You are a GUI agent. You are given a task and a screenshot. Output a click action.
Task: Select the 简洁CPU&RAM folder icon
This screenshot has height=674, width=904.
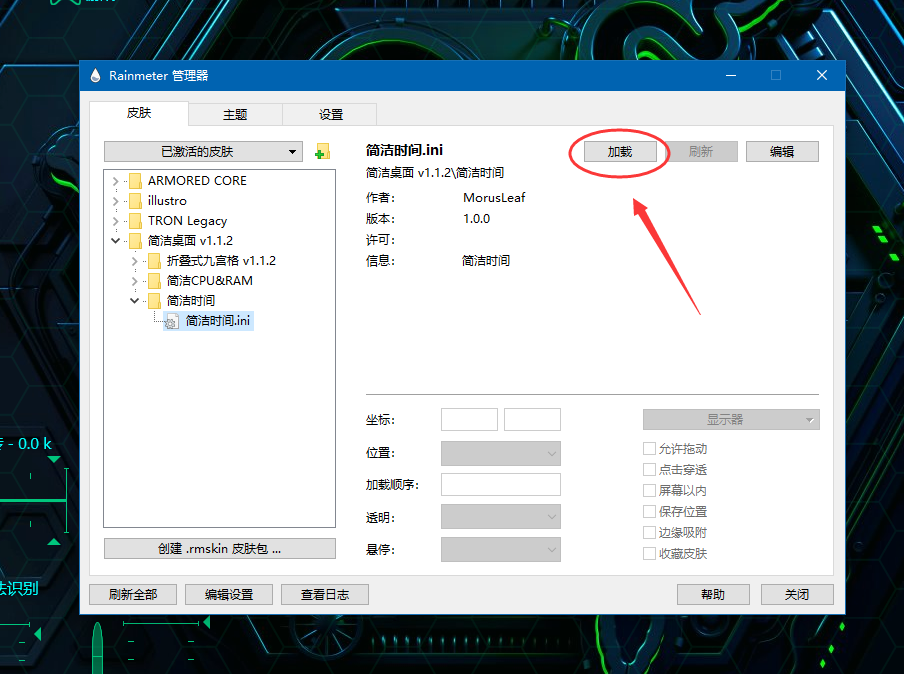coord(153,281)
